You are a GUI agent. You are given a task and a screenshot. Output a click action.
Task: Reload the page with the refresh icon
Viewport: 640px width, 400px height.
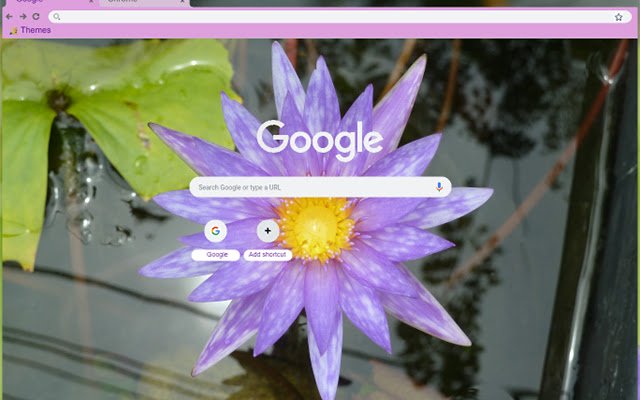pos(36,17)
